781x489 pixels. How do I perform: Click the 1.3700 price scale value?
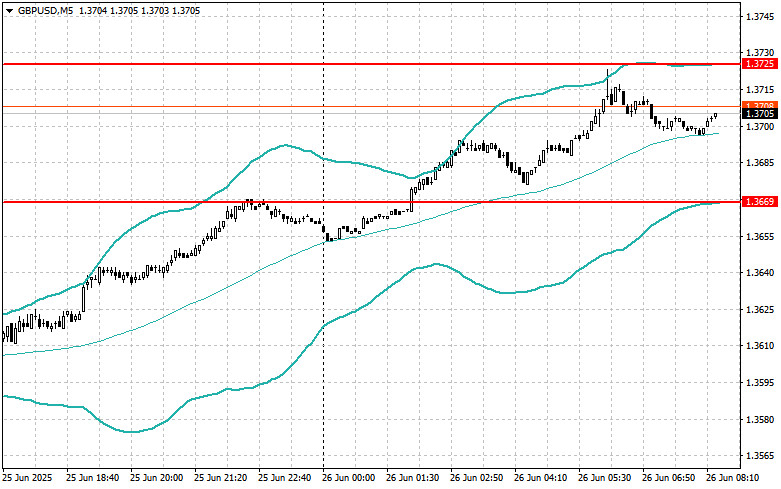coord(760,126)
